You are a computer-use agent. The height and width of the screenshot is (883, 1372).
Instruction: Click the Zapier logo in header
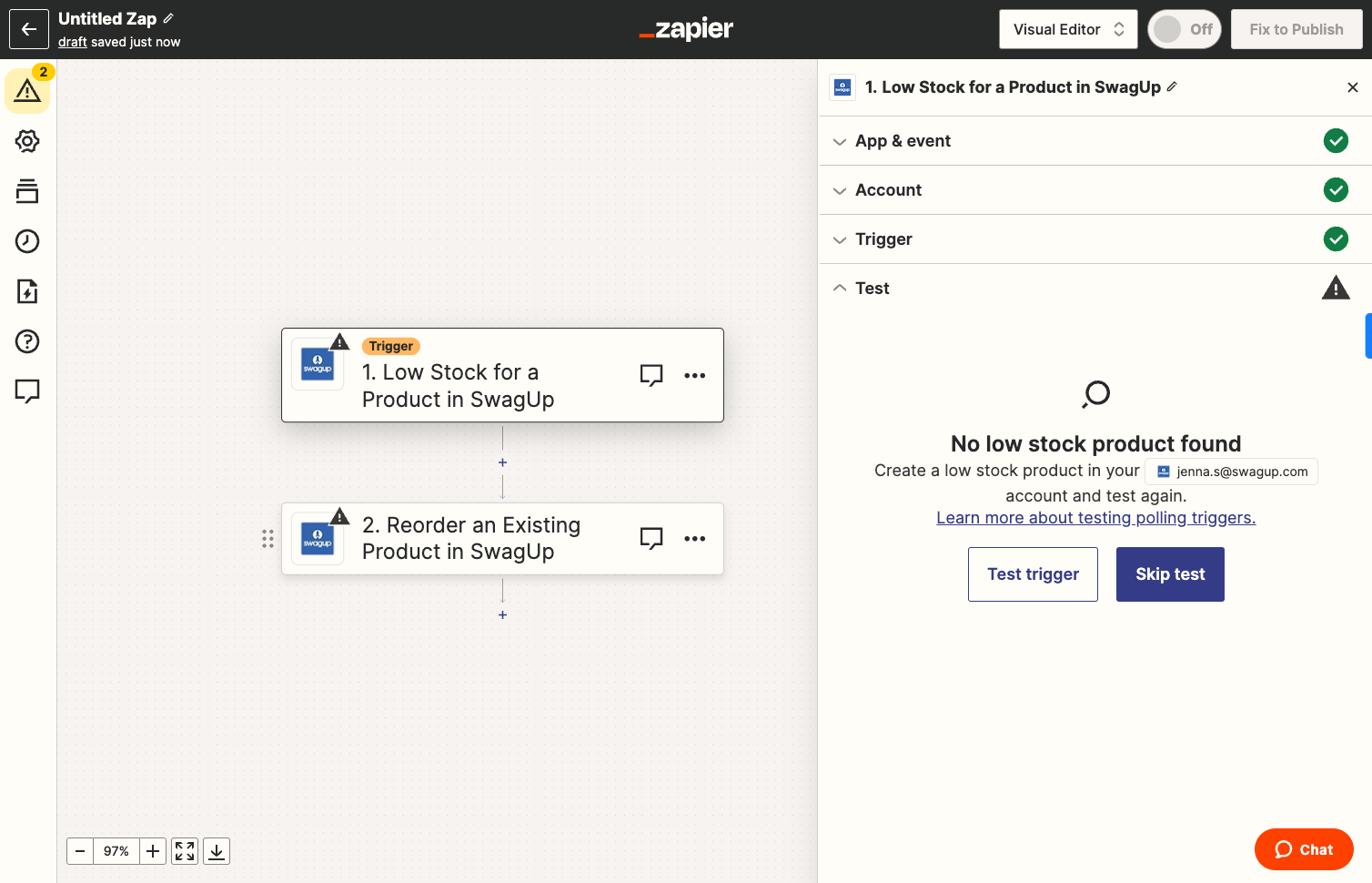[686, 29]
